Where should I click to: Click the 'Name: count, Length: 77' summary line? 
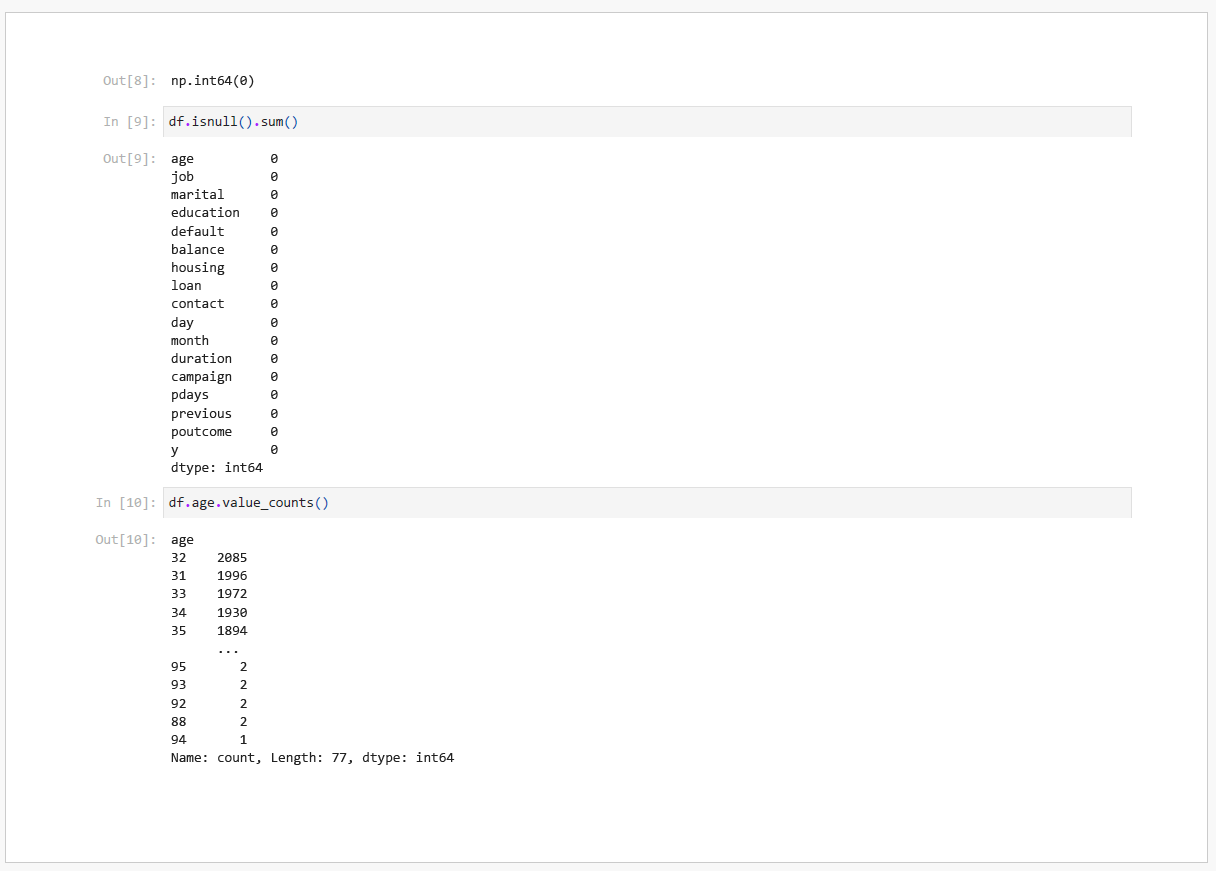tap(312, 758)
